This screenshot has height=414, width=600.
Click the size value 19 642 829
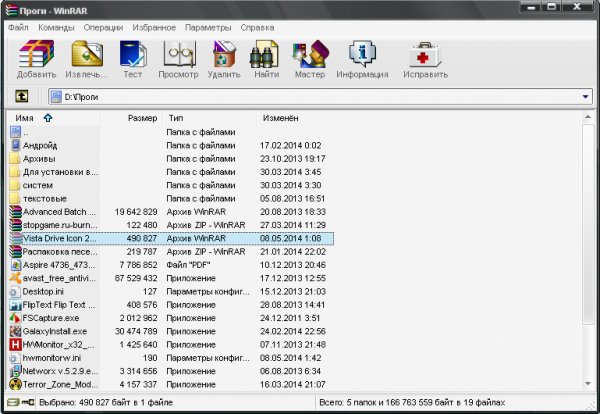point(136,212)
